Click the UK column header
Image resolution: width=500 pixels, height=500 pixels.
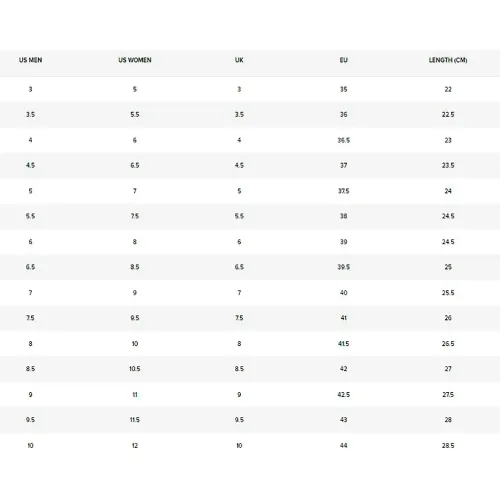pos(239,60)
